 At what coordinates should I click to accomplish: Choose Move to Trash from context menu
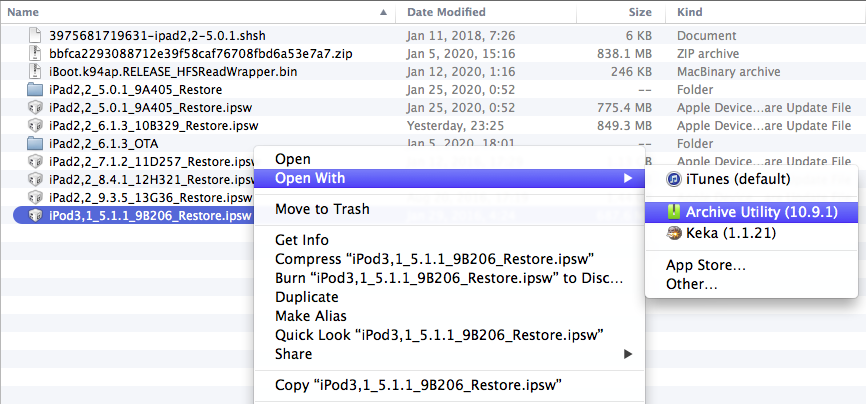[322, 209]
